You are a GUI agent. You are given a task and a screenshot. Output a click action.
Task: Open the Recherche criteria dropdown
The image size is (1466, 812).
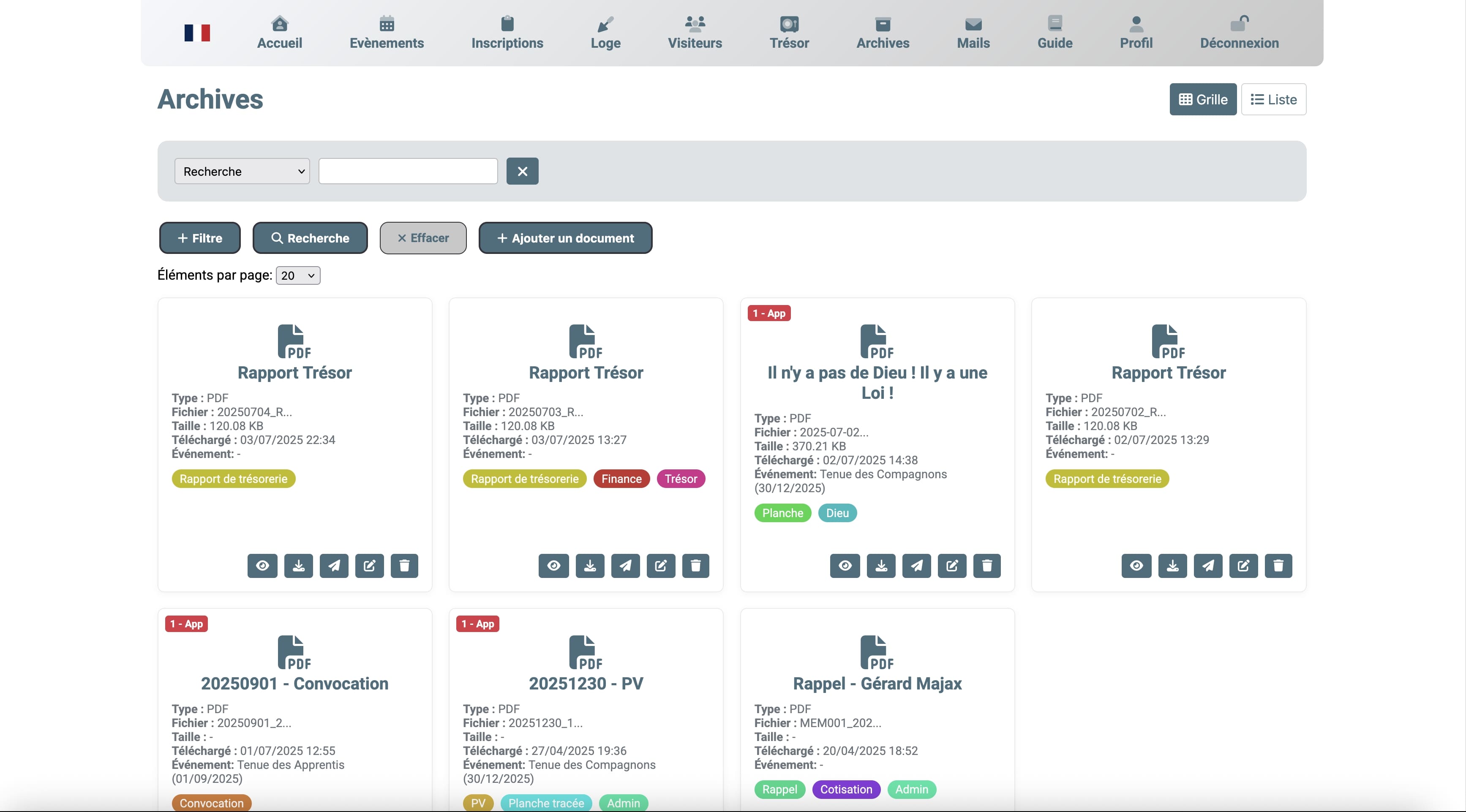pos(242,171)
